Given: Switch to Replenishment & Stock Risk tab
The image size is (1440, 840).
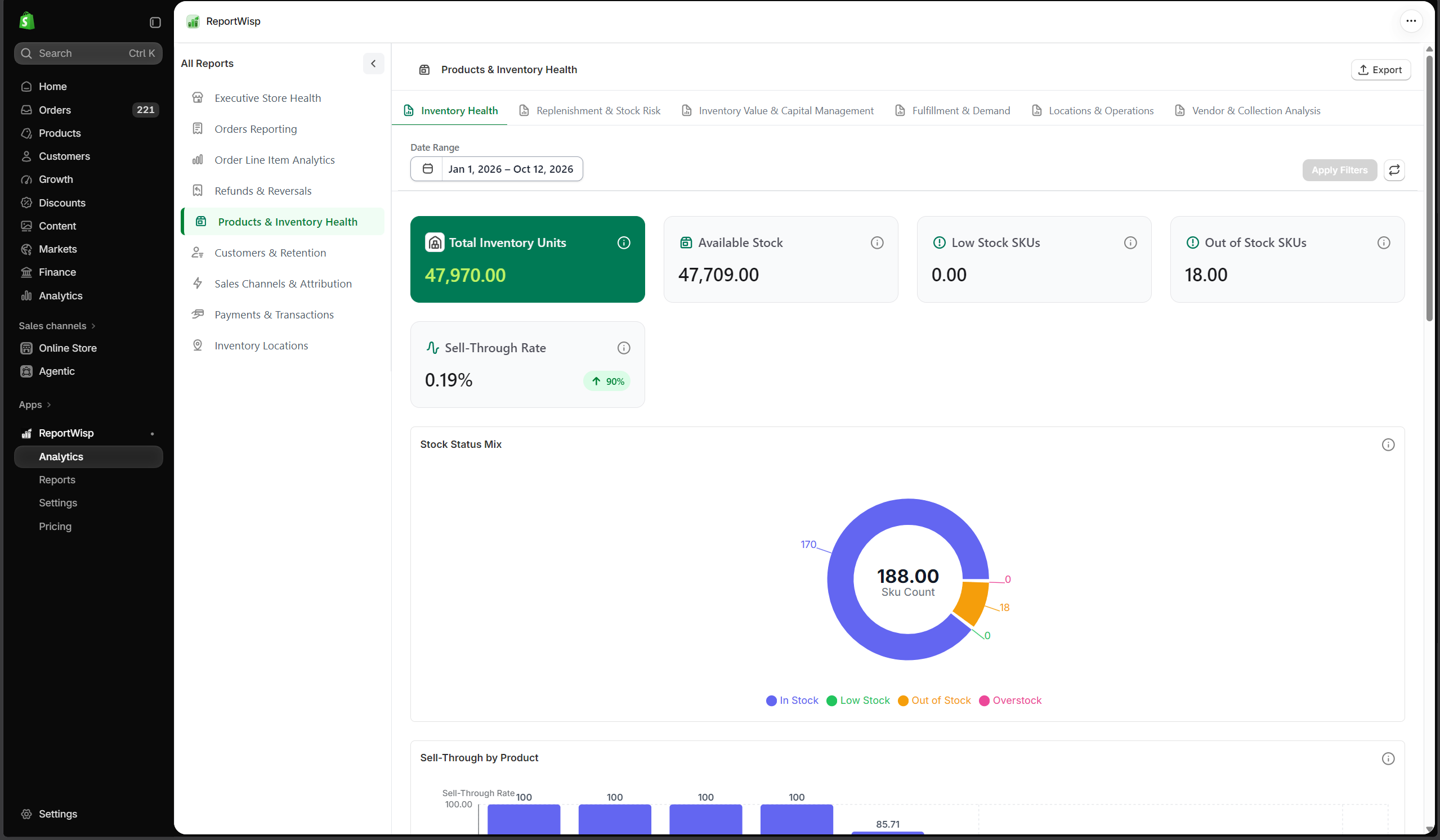Looking at the screenshot, I should click(x=590, y=111).
